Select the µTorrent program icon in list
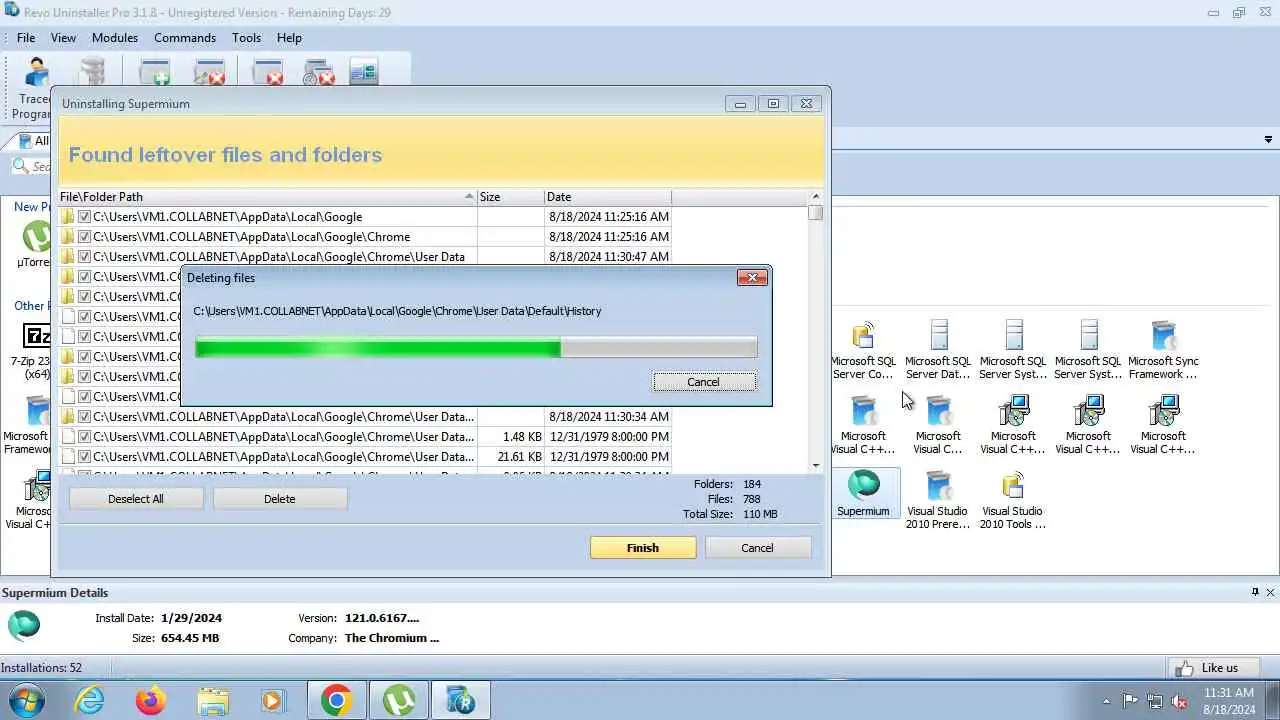The height and width of the screenshot is (720, 1280). pyautogui.click(x=36, y=245)
